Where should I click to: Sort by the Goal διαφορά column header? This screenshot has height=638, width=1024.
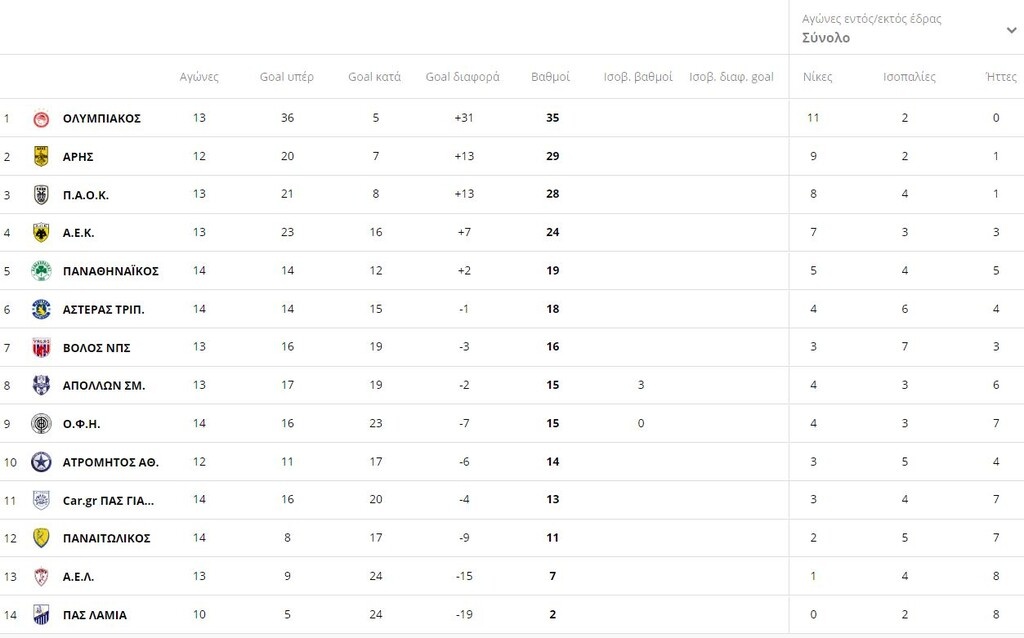(x=462, y=77)
